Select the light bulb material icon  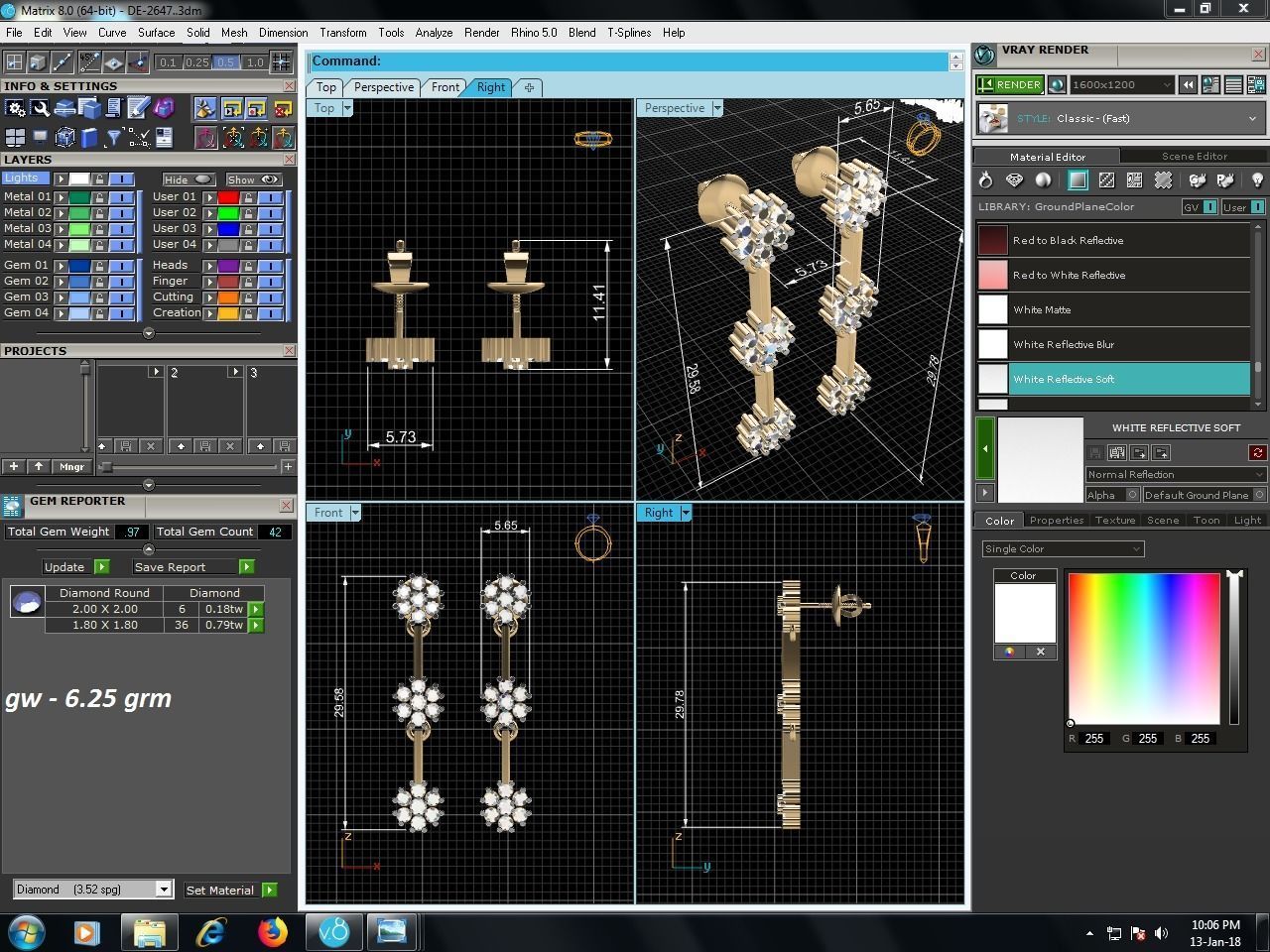1257,179
